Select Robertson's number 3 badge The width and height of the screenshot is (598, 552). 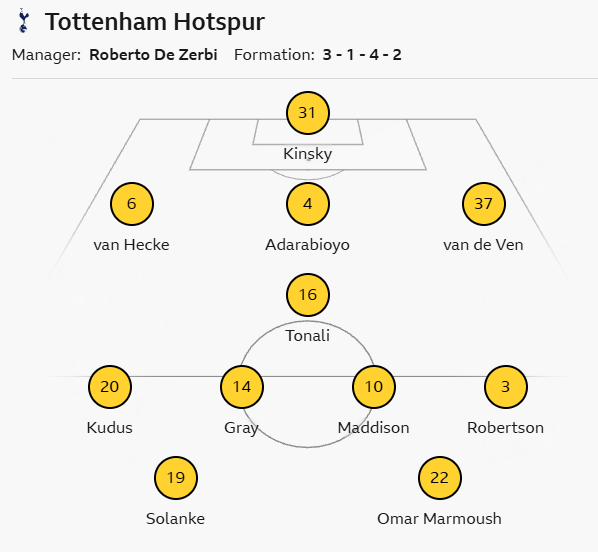click(506, 387)
